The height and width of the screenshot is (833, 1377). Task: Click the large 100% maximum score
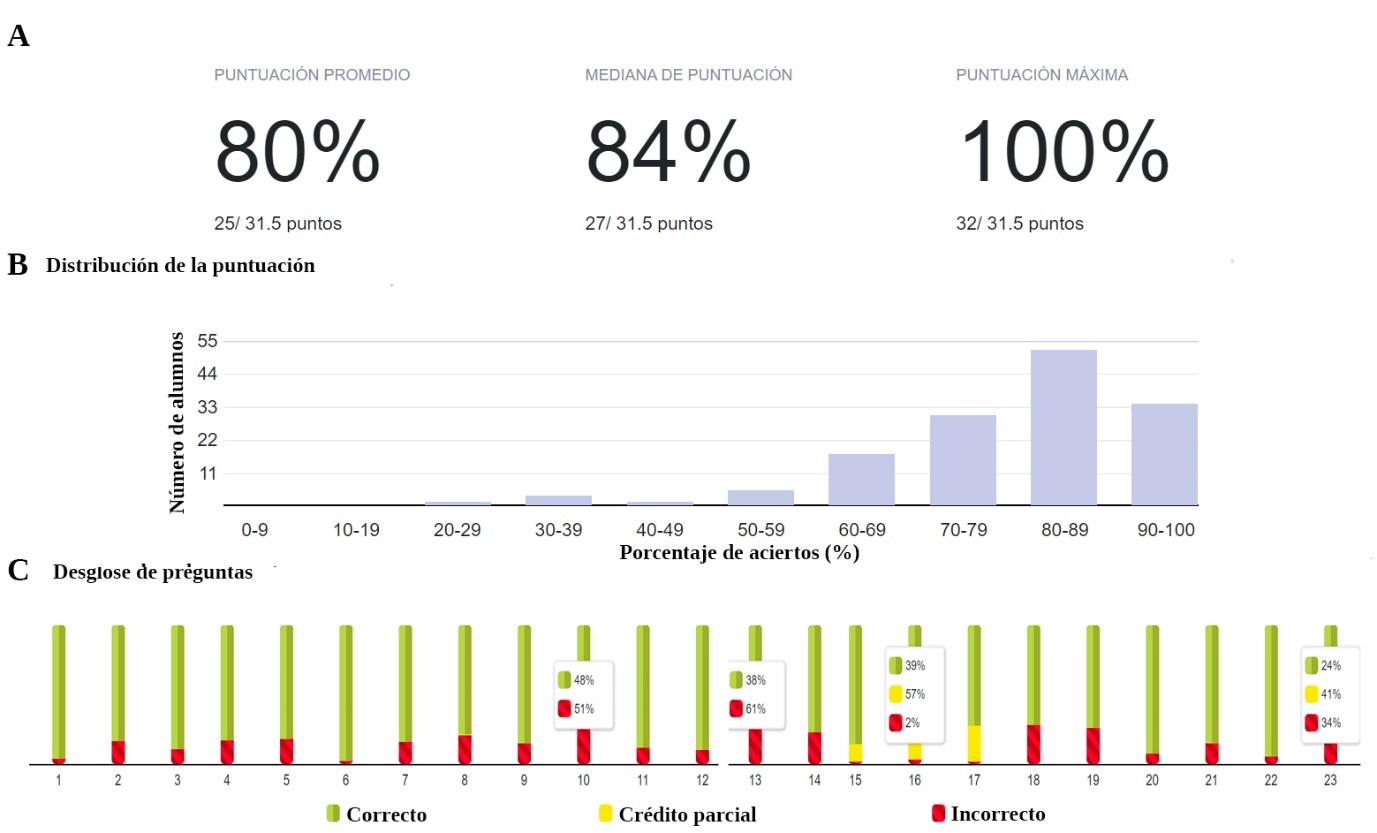coord(1064,152)
